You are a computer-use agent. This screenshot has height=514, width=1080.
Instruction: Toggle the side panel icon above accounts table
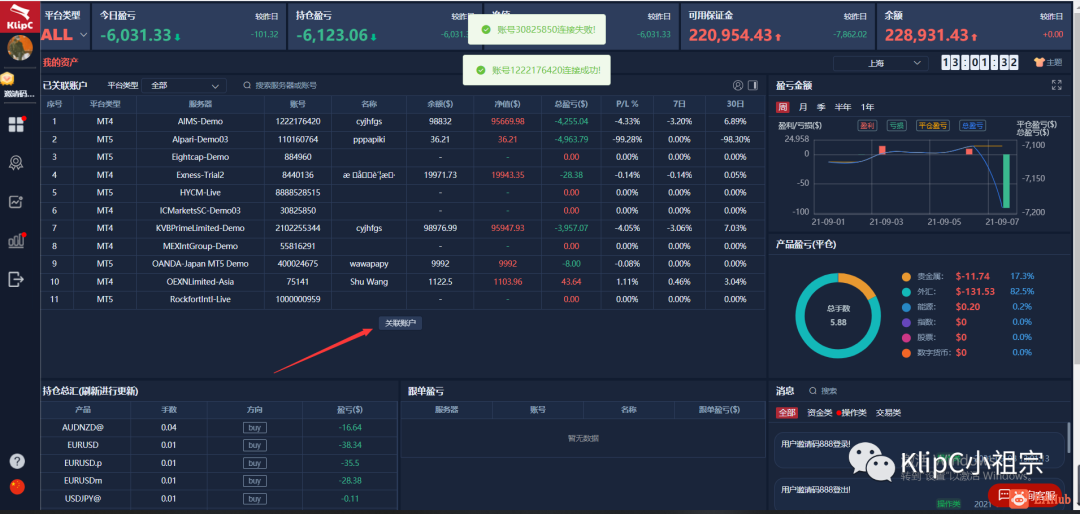pos(753,85)
